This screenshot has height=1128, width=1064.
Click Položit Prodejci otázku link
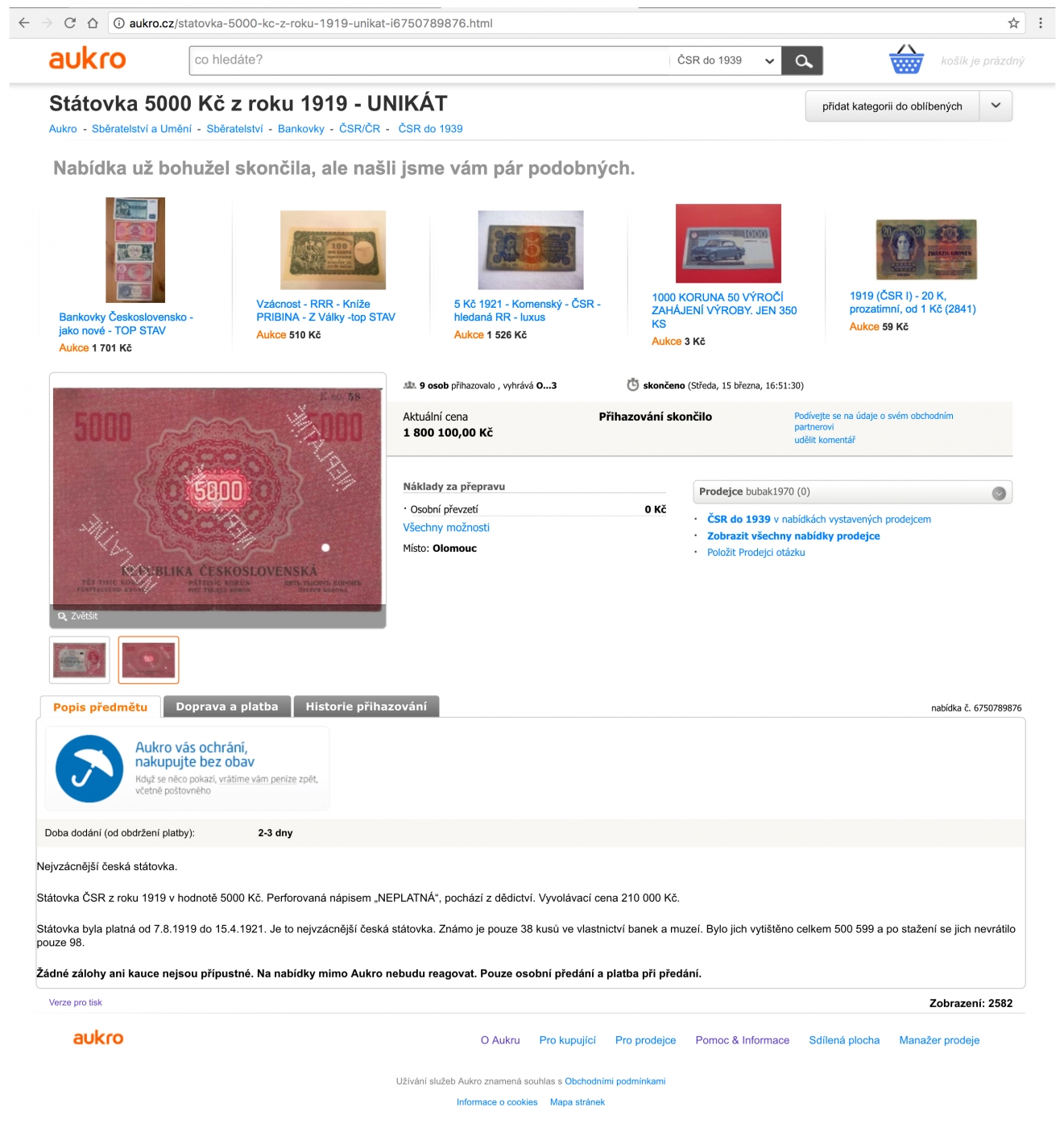756,553
